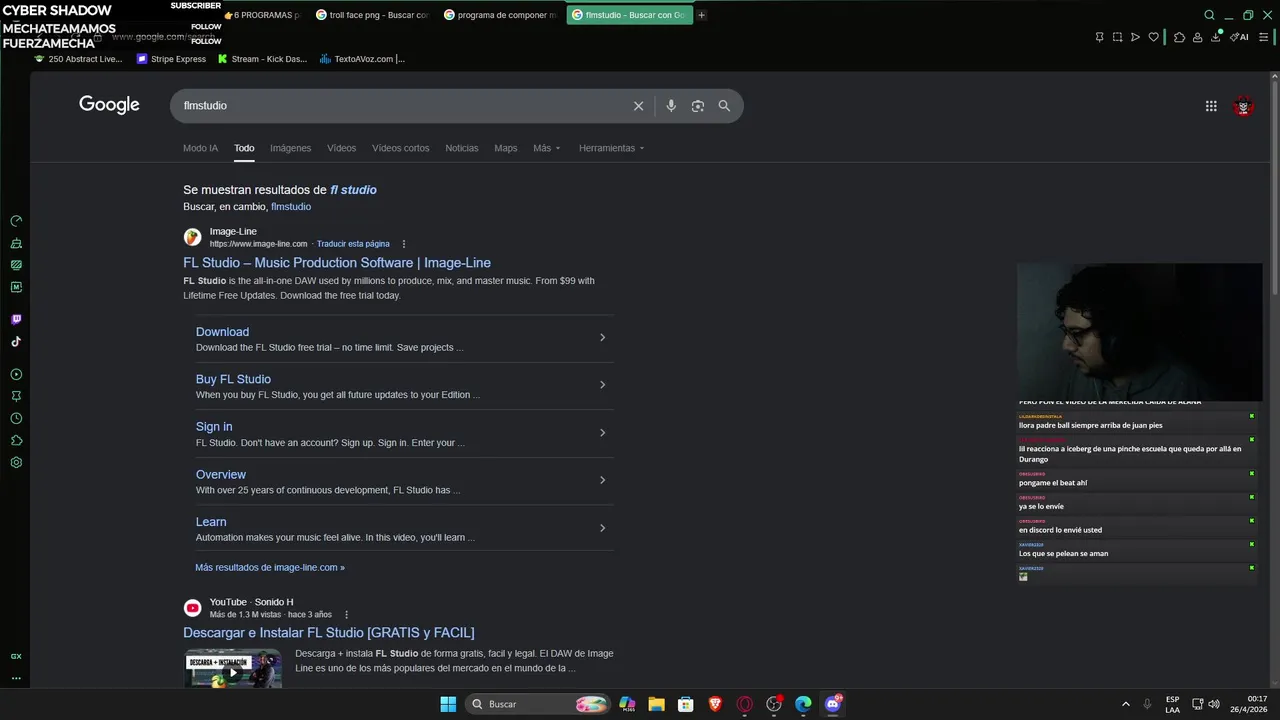1280x720 pixels.
Task: Open Discord from taskbar
Action: click(x=833, y=704)
